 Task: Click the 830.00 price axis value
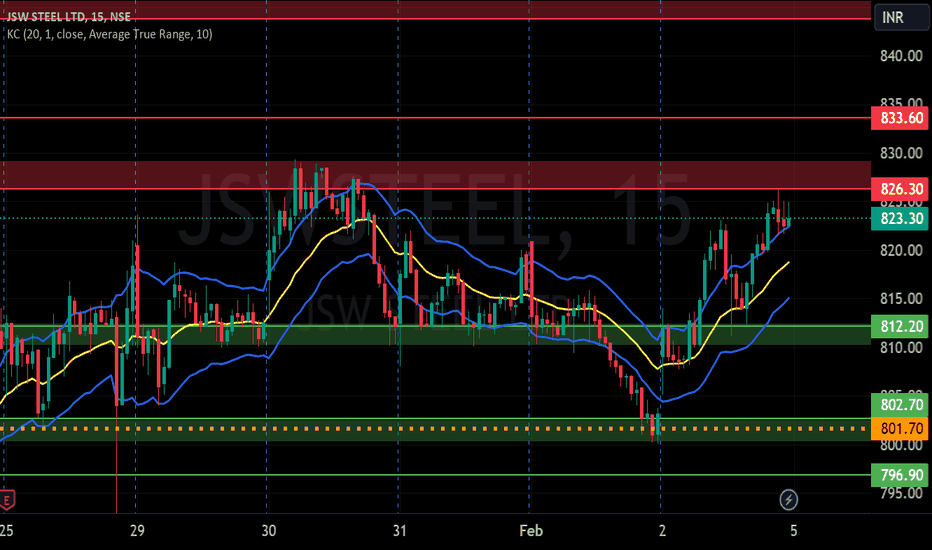pyautogui.click(x=901, y=153)
